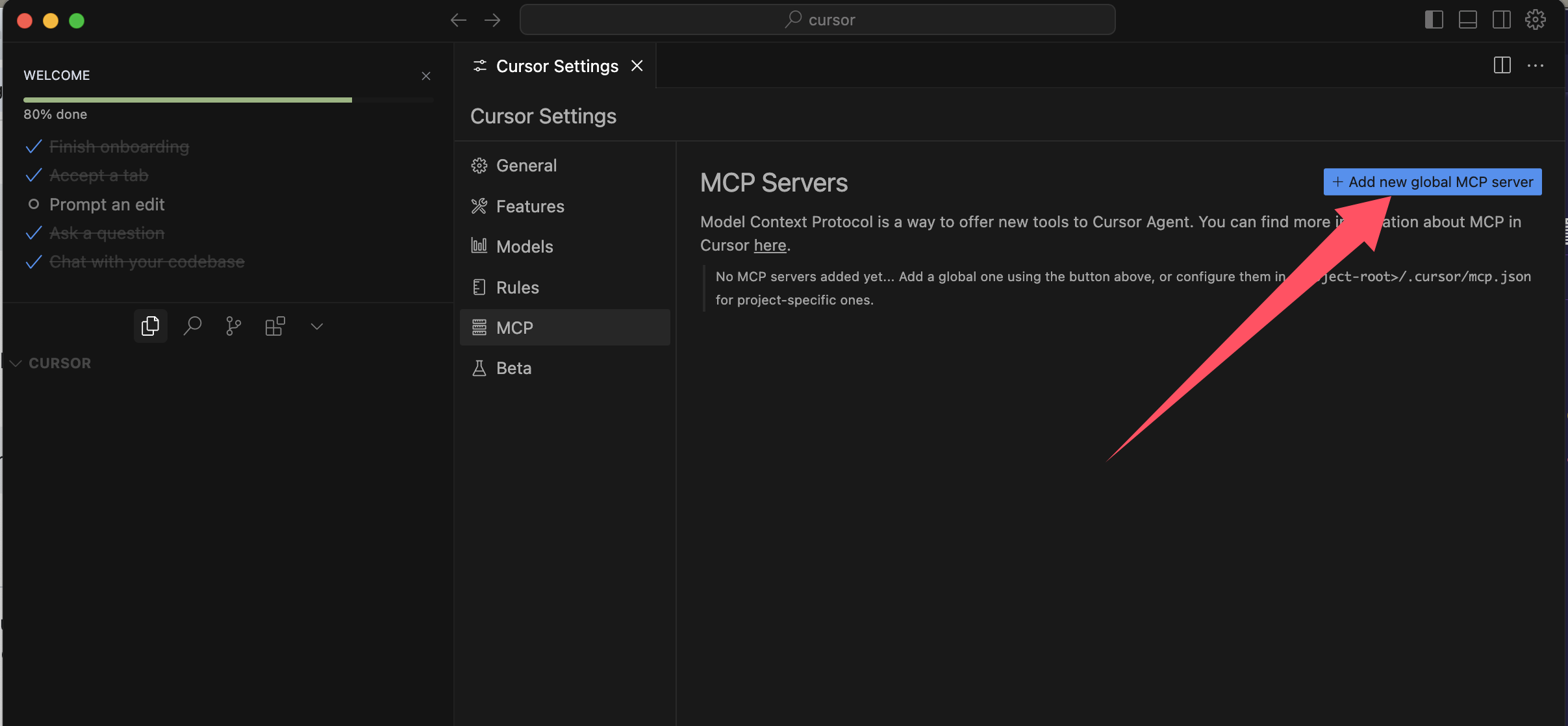Open the 'here' link about MCP

pyautogui.click(x=770, y=245)
